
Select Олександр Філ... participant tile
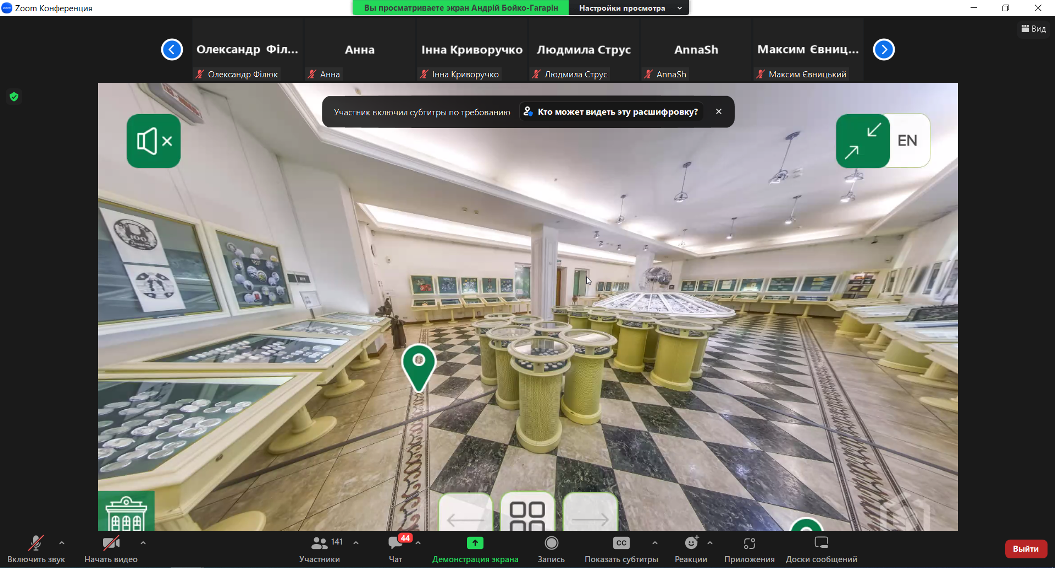[x=247, y=50]
